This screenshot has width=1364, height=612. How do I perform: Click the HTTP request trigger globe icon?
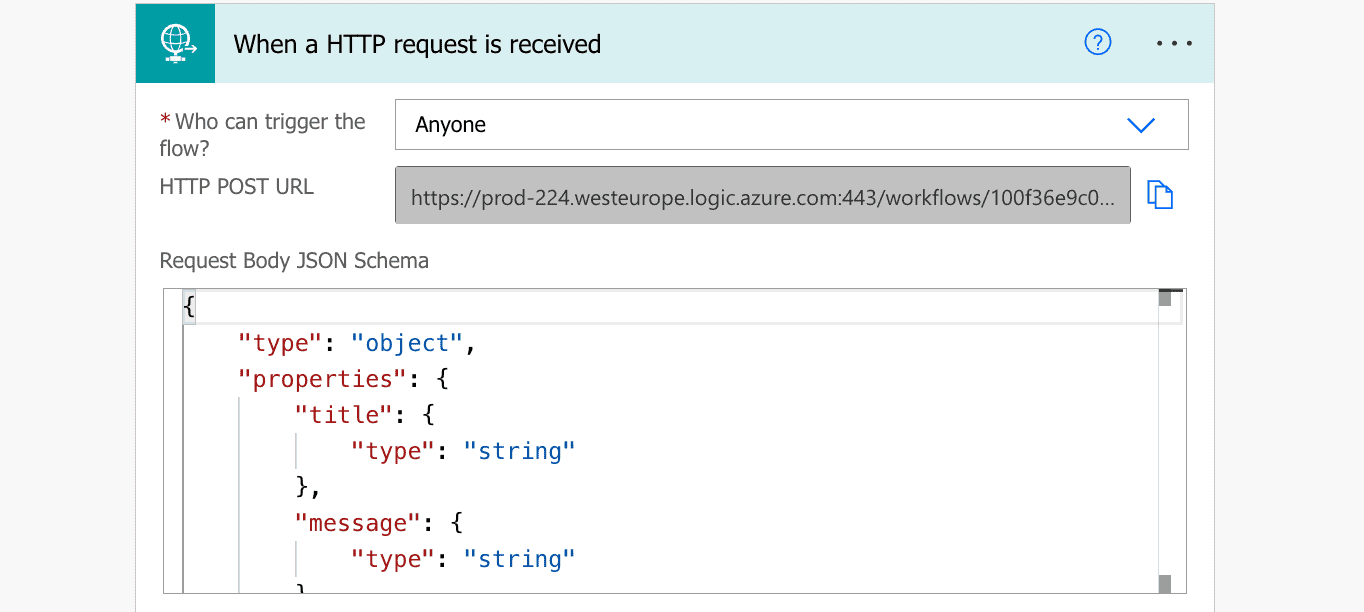tap(175, 44)
